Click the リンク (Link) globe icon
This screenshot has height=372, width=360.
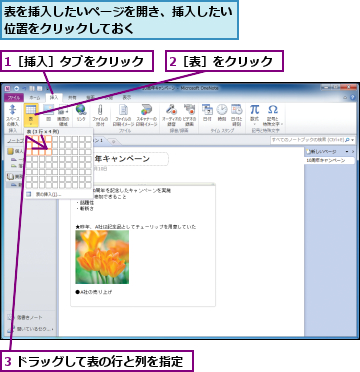tap(81, 110)
